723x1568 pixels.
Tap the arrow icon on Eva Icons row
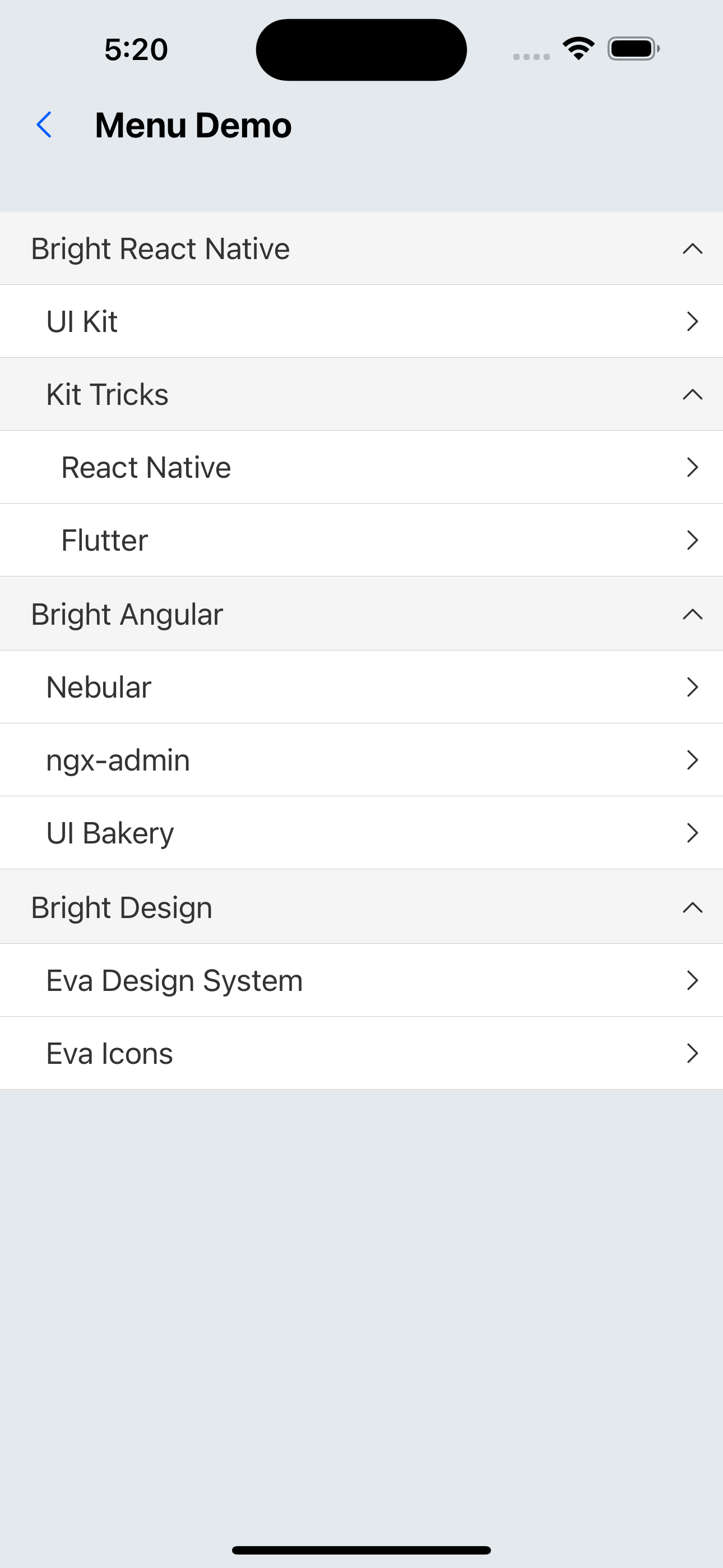click(x=692, y=1053)
